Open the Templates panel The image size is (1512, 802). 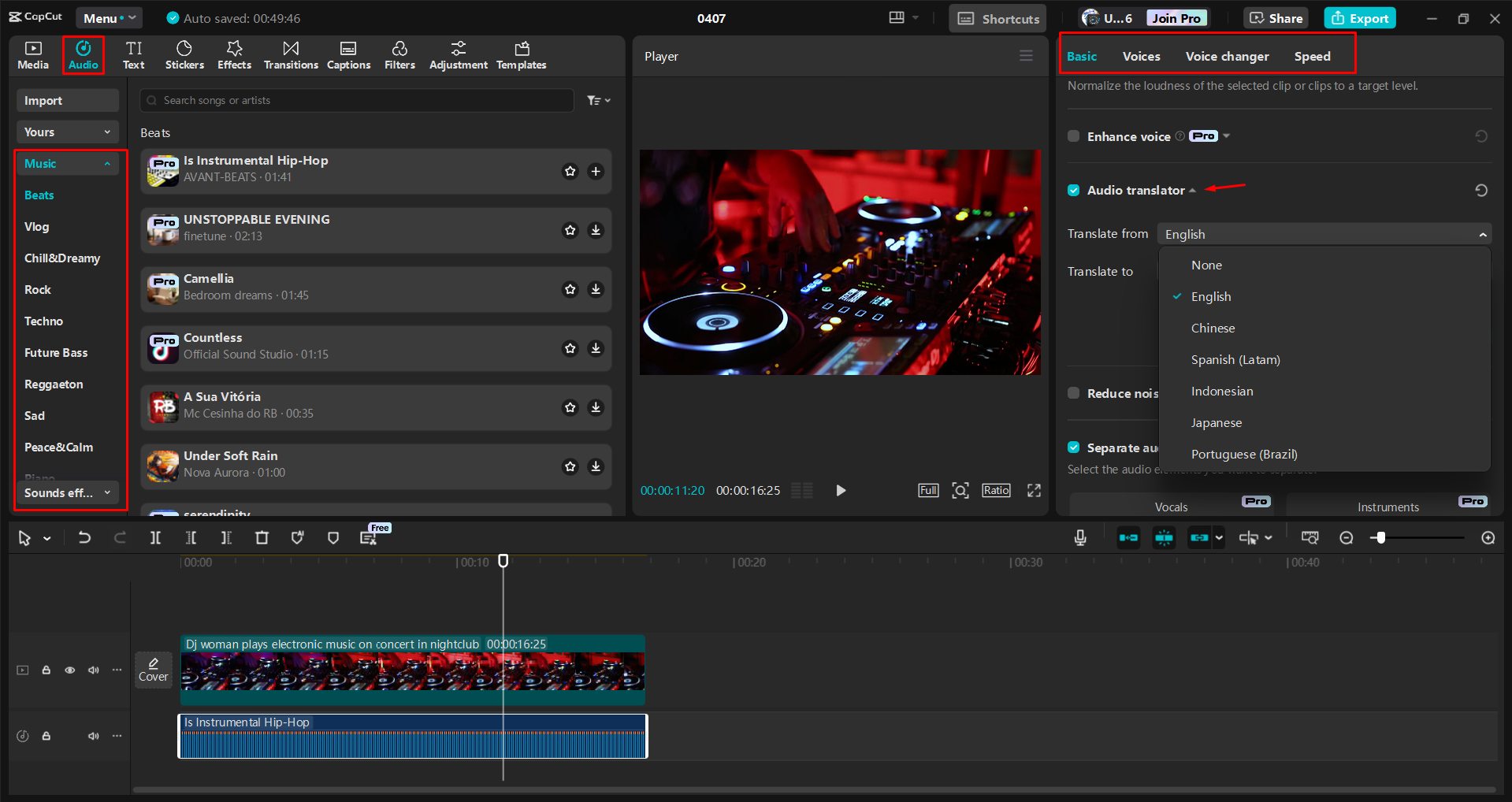[521, 55]
